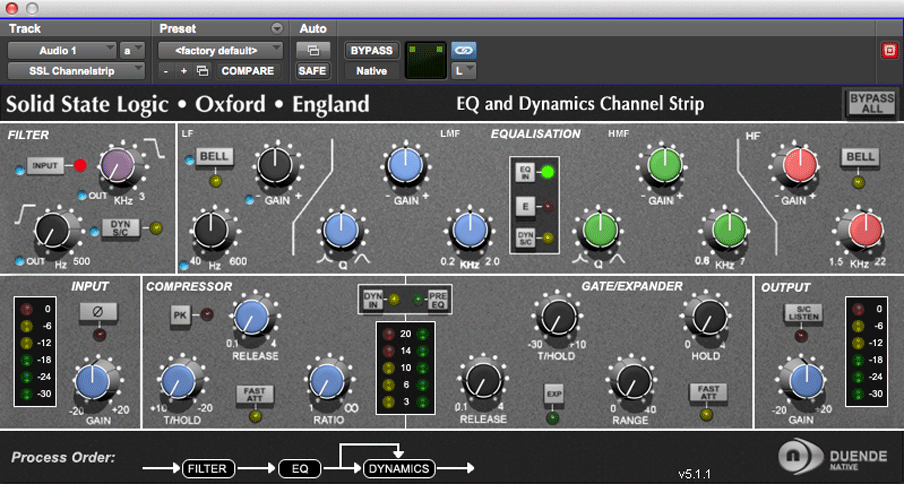Screen dimensions: 904x484
Task: Click the HMF GAIN knob
Action: pos(664,165)
